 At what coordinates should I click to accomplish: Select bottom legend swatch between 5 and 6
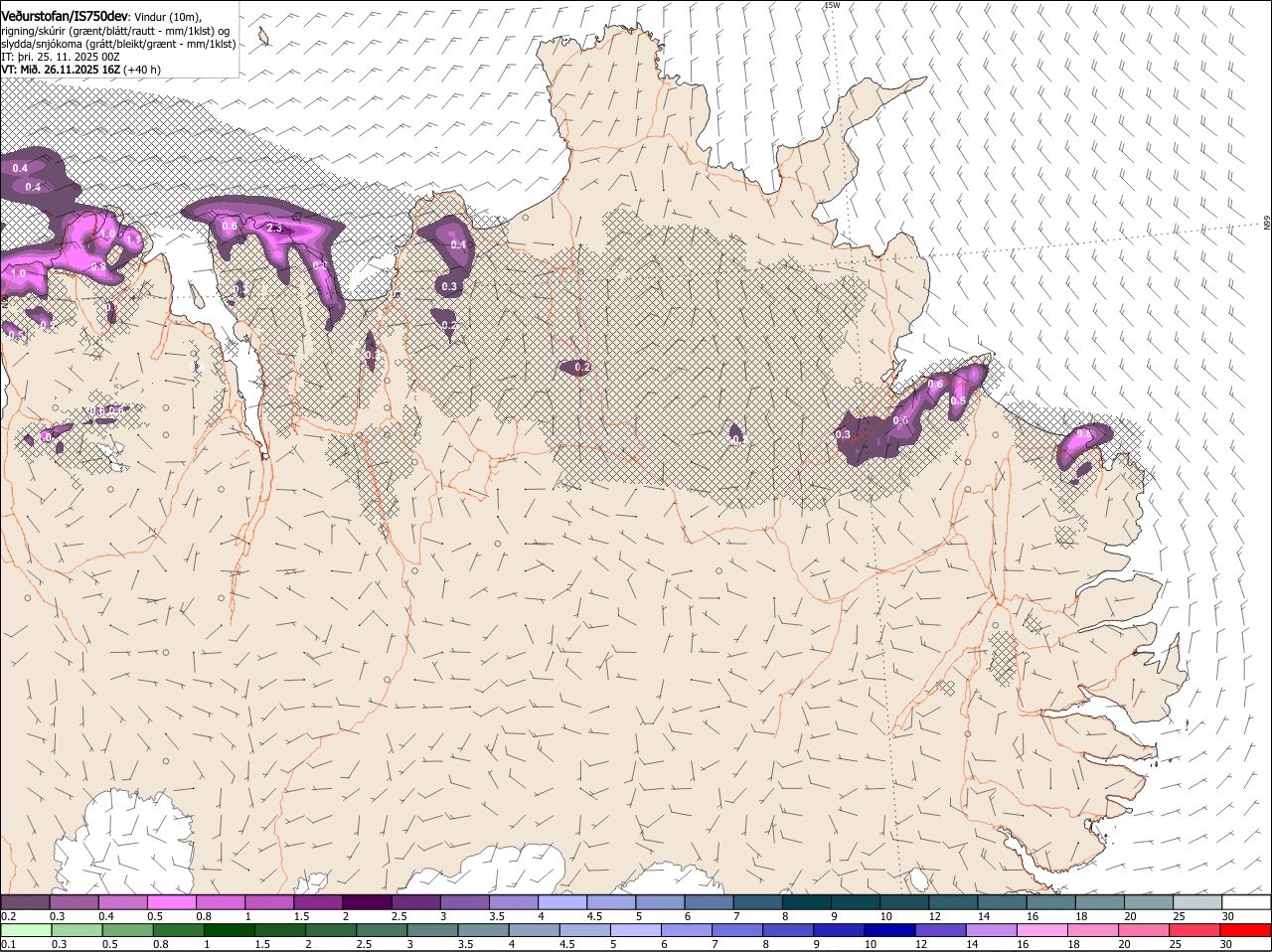635,930
